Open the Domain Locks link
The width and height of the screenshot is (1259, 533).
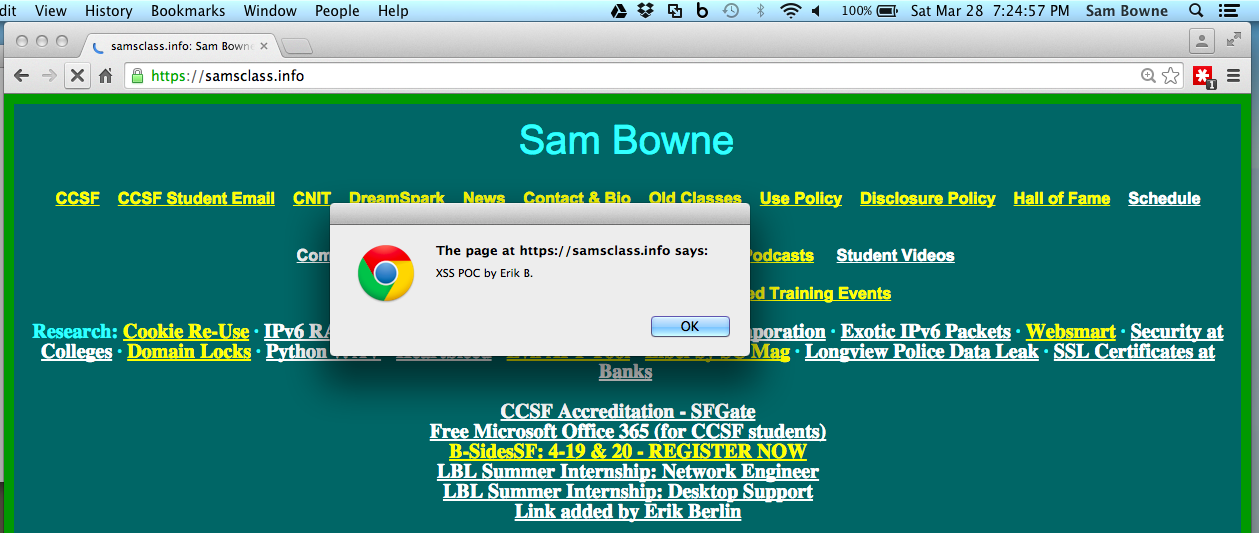click(189, 351)
